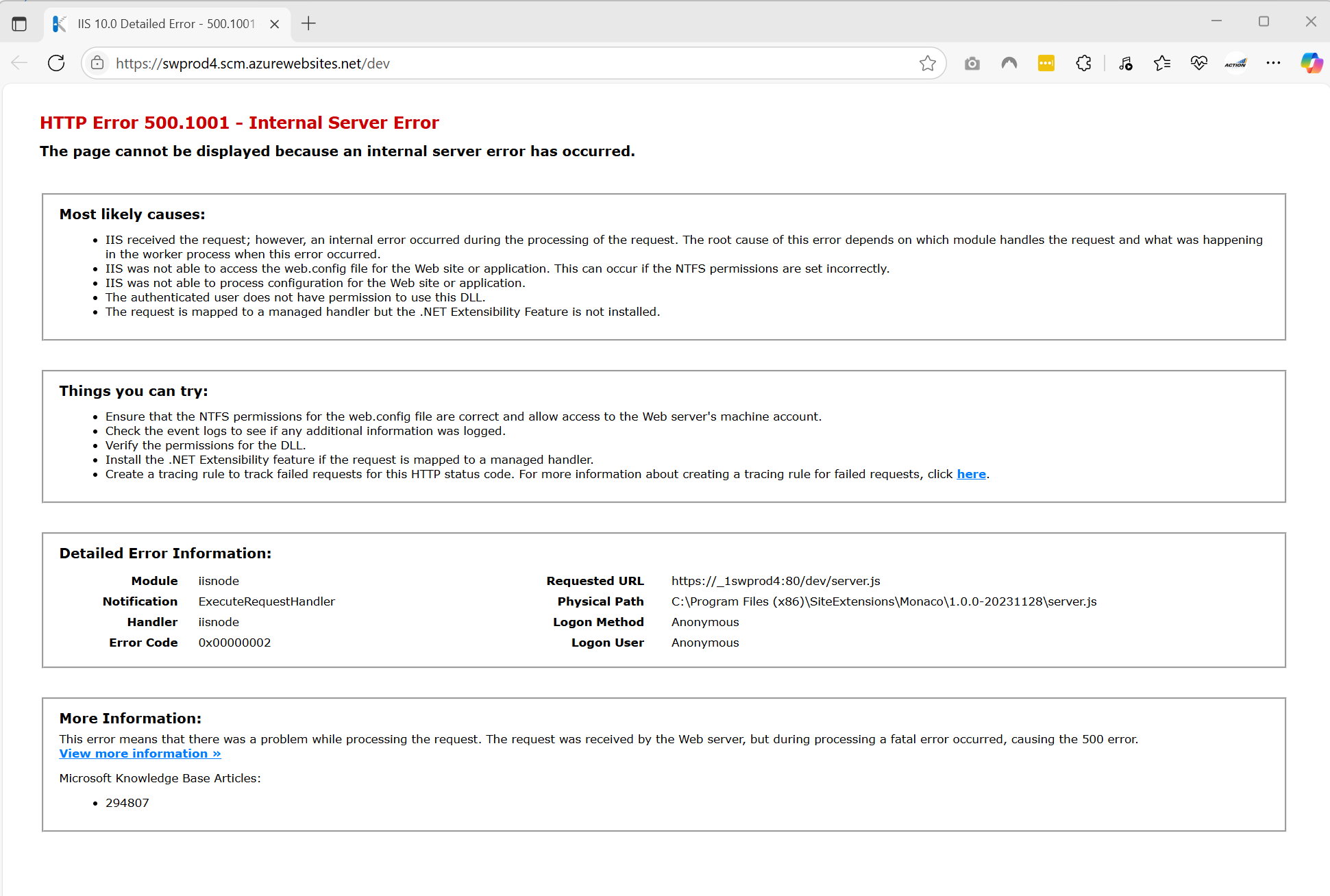The image size is (1330, 896).
Task: View site information via the lock icon
Action: (97, 62)
